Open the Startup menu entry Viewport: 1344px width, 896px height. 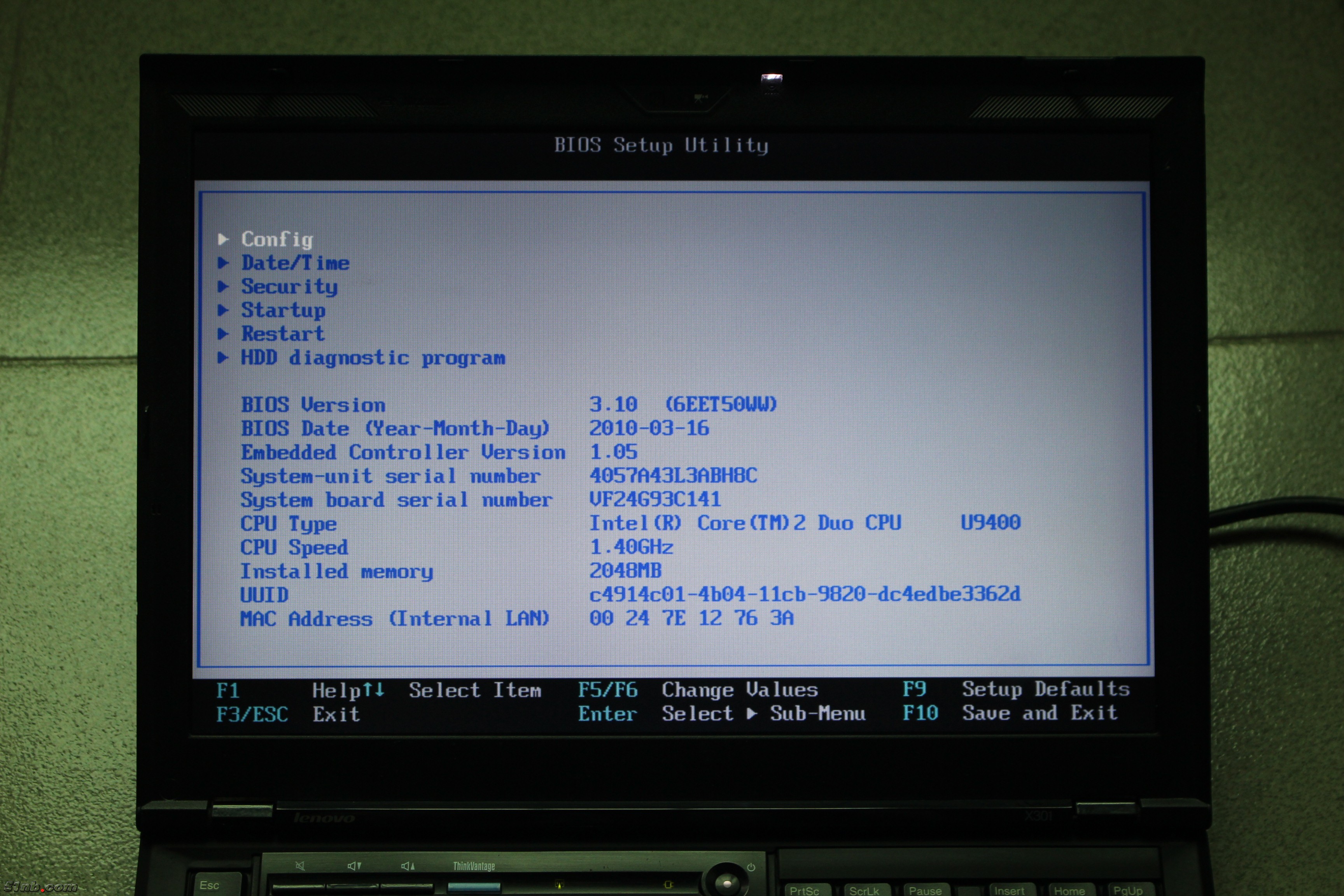click(x=283, y=310)
